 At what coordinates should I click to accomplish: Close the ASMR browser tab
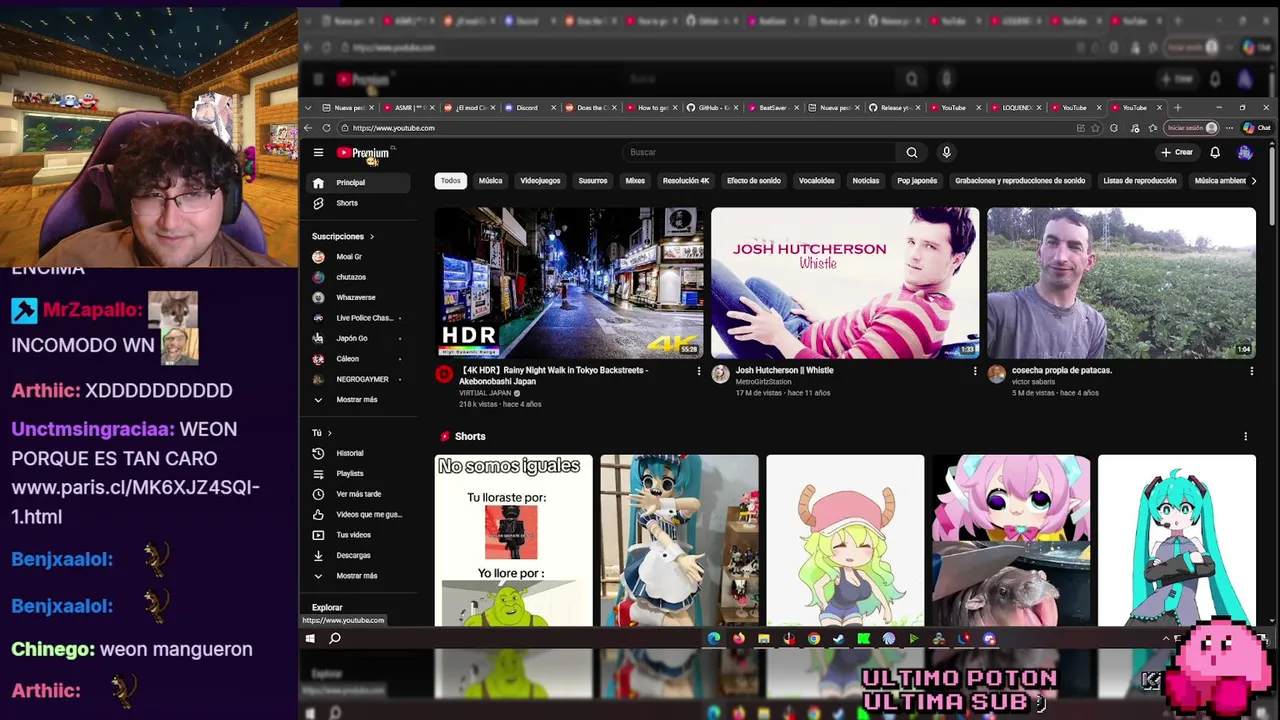pos(431,108)
